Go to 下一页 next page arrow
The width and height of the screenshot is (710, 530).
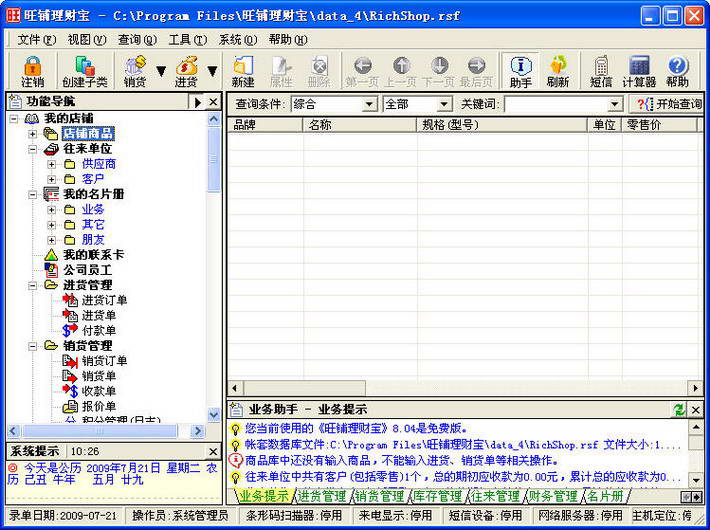(438, 71)
